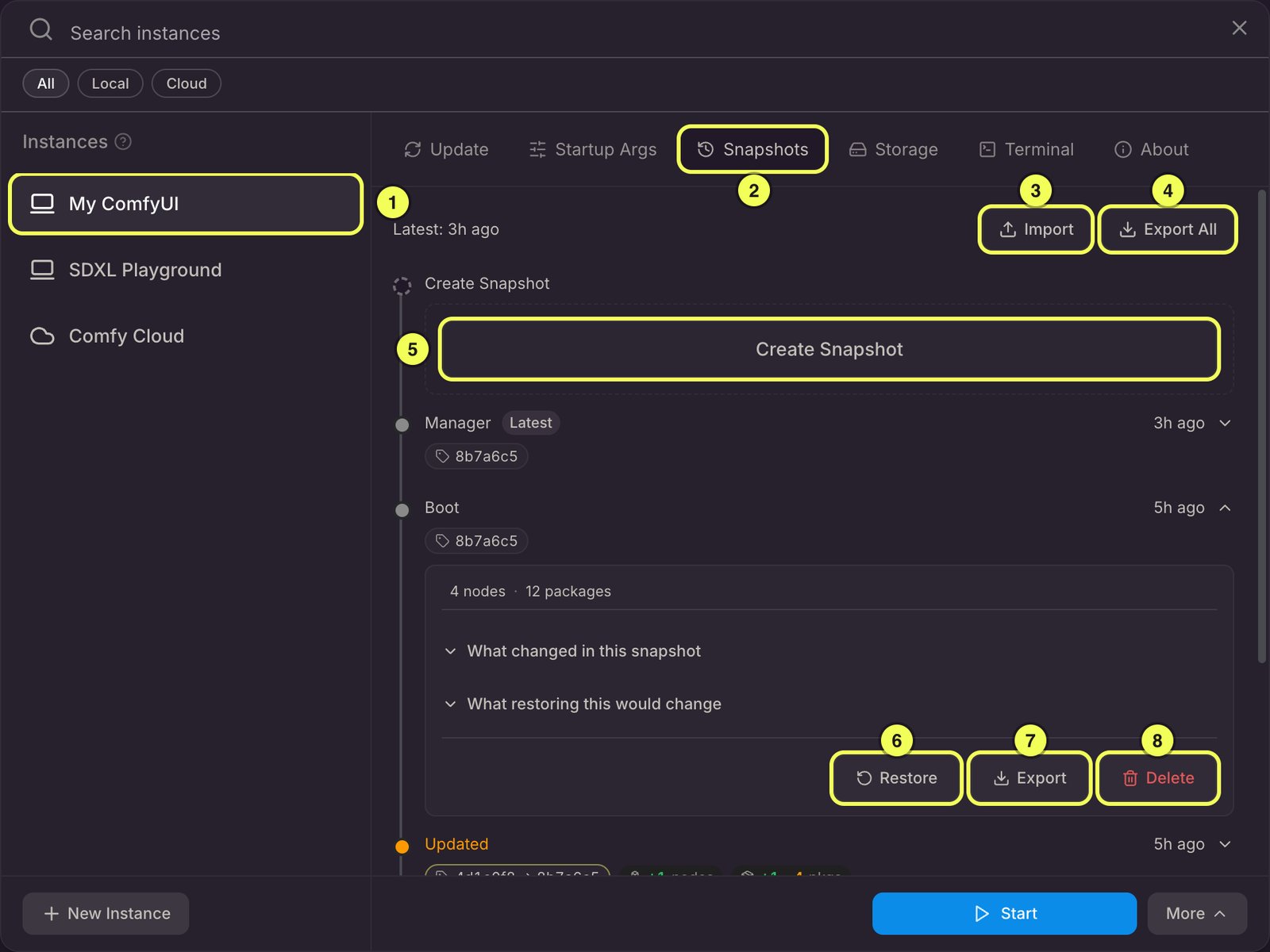Select the My ComfyUI instance

click(186, 204)
